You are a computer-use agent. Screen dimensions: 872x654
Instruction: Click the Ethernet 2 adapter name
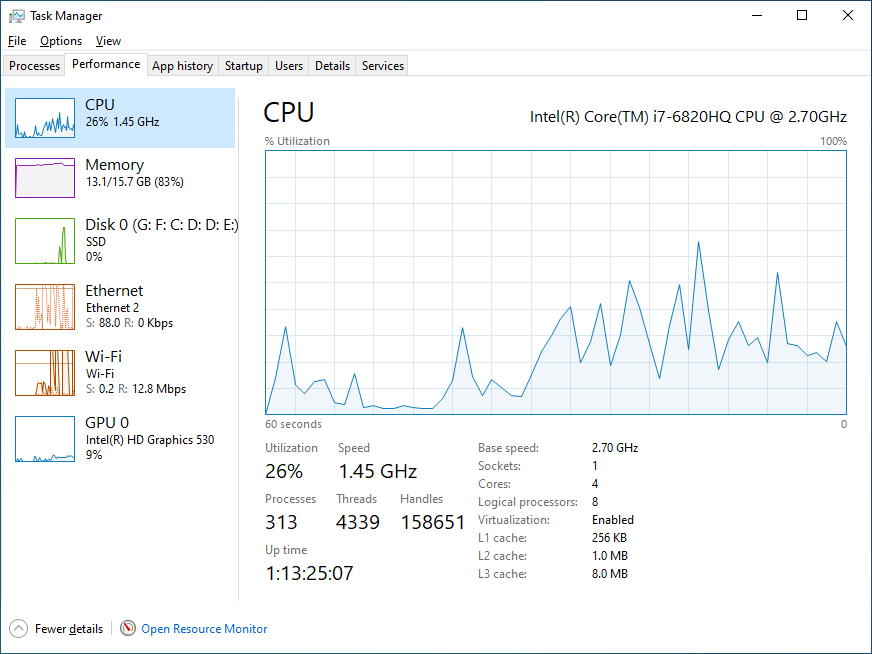tap(112, 308)
